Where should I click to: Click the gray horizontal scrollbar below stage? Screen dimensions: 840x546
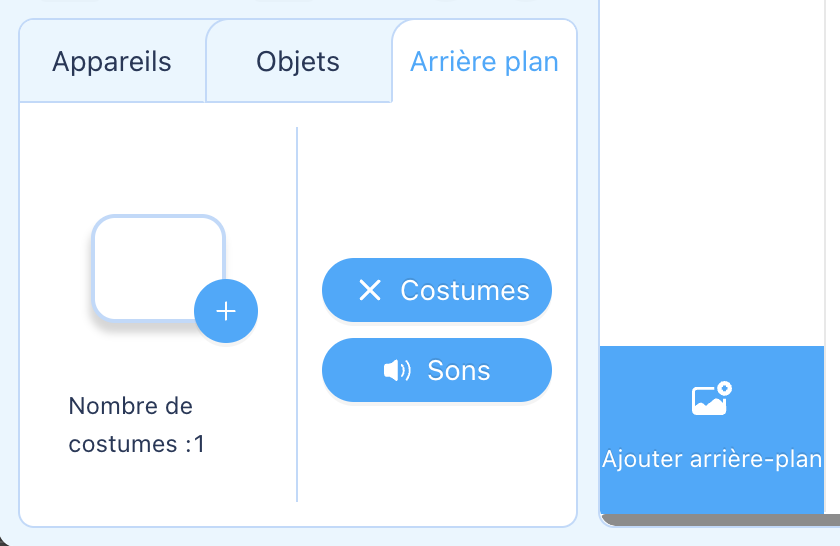tap(721, 520)
